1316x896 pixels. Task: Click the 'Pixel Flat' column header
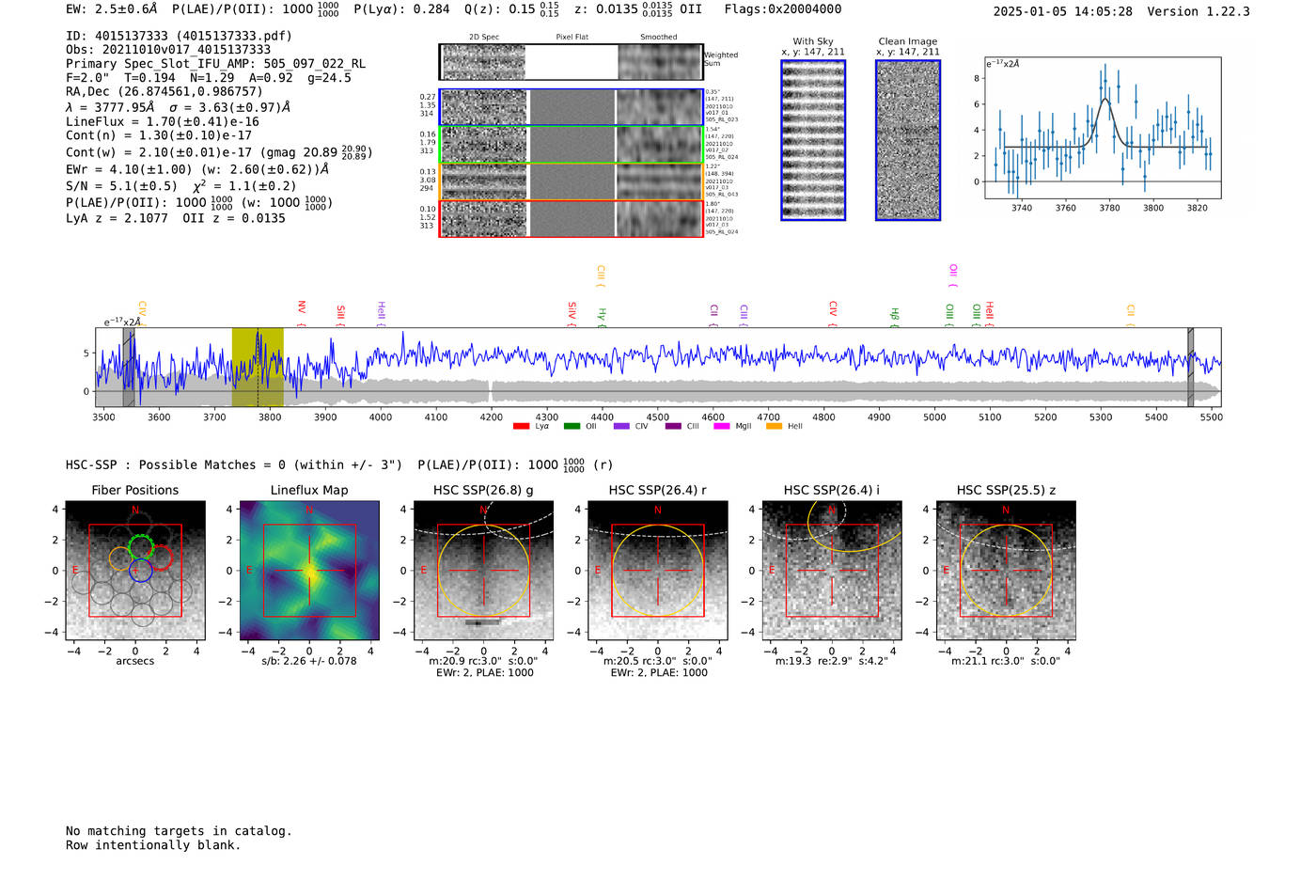572,38
